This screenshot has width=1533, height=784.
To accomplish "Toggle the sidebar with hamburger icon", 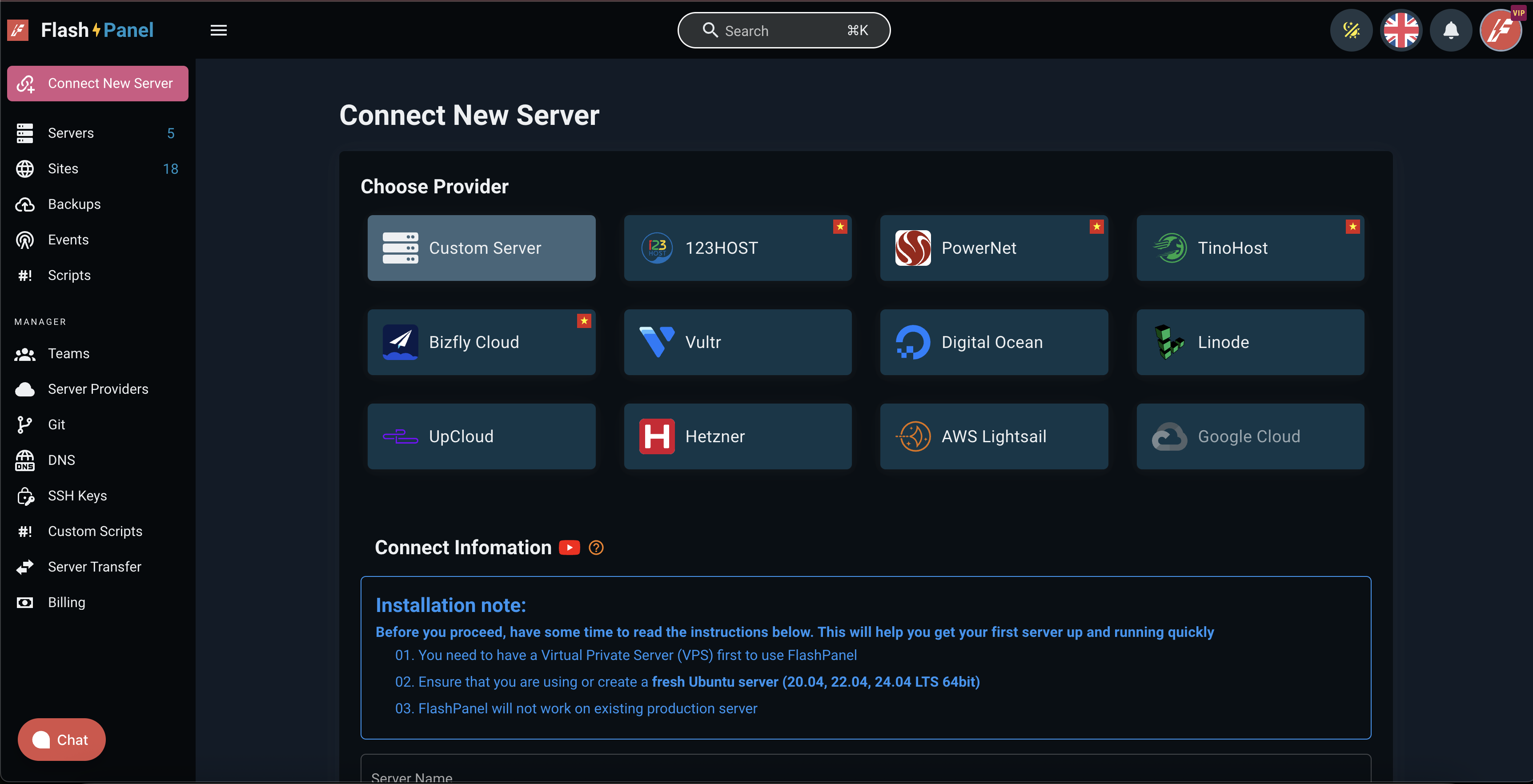I will tap(218, 30).
